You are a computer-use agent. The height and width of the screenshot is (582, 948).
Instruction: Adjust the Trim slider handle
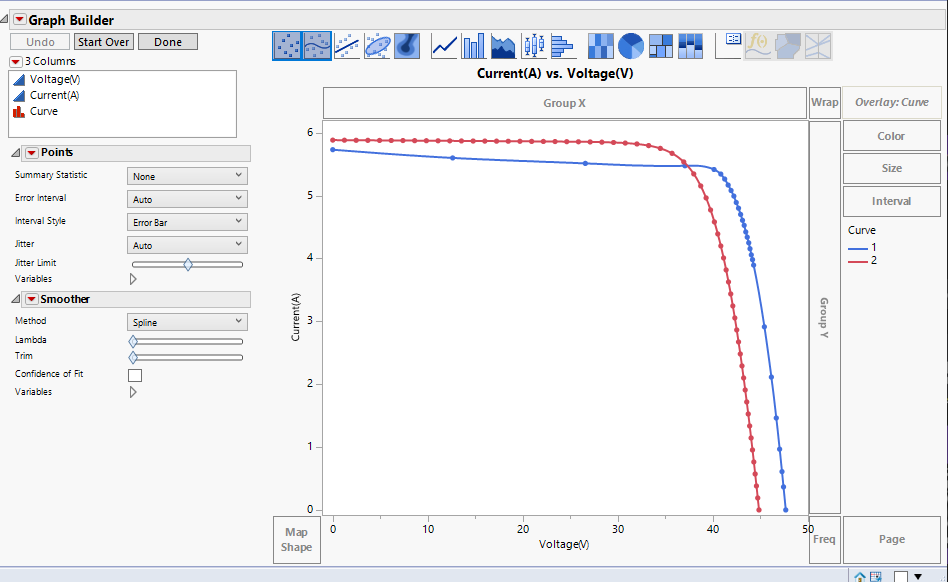tap(133, 358)
